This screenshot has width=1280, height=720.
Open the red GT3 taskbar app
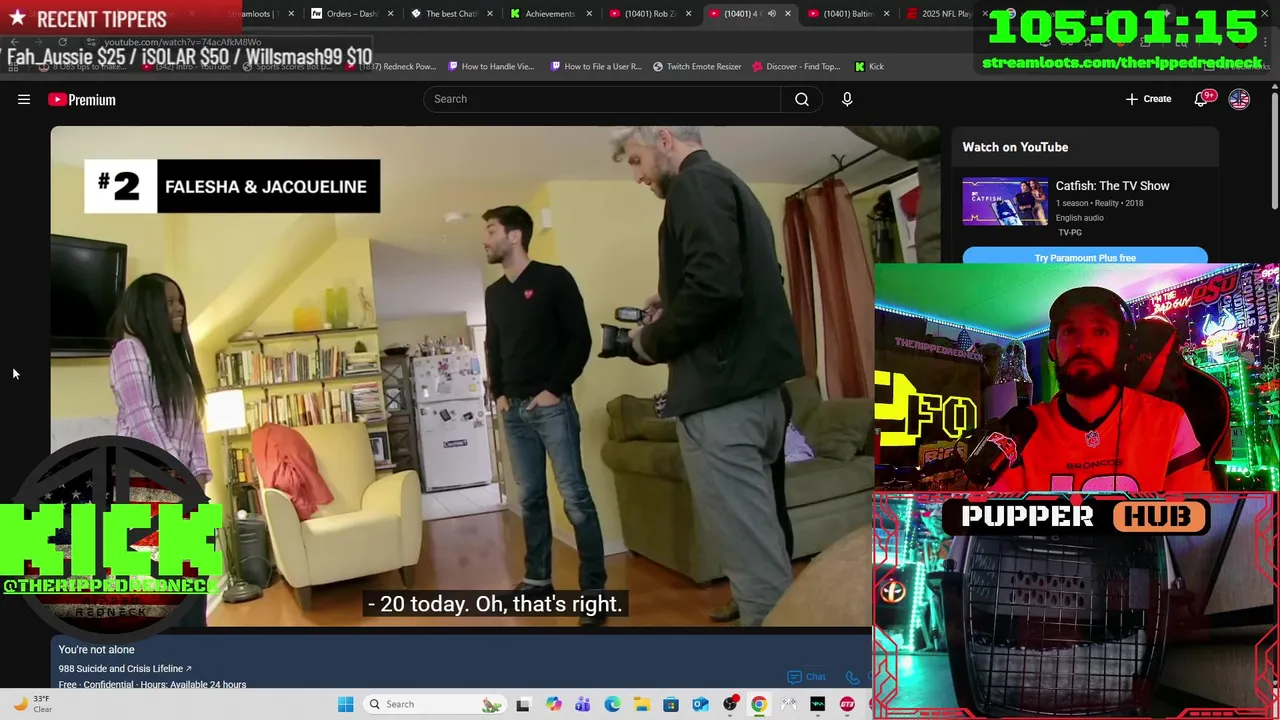point(848,704)
